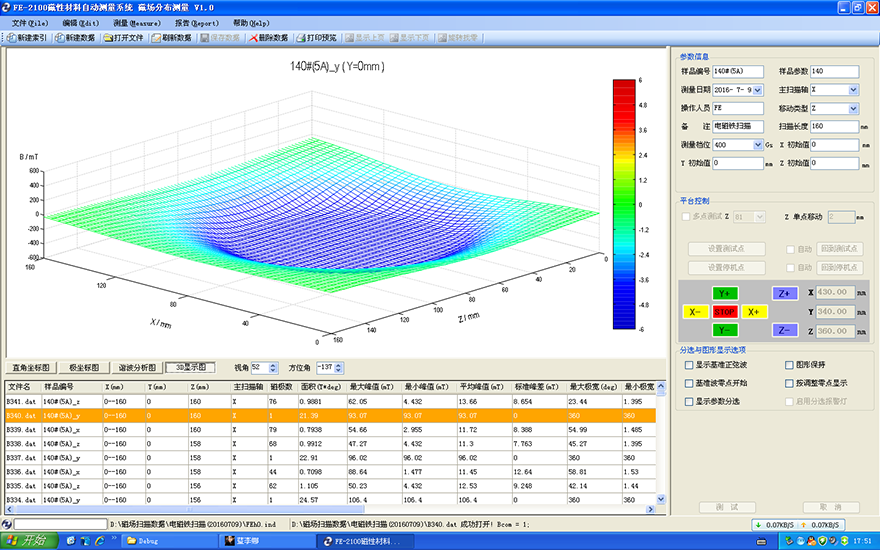This screenshot has width=880, height=550.
Task: Click the blue Z- platform move button
Action: pos(785,331)
